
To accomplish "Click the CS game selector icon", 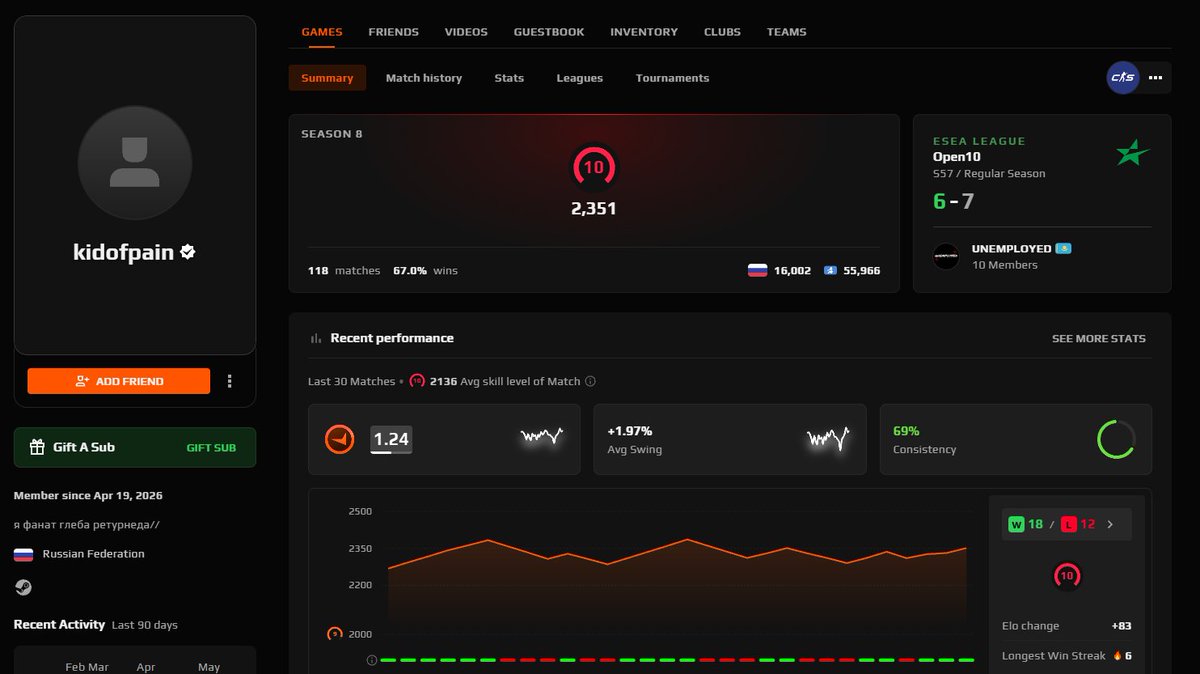I will pos(1123,77).
